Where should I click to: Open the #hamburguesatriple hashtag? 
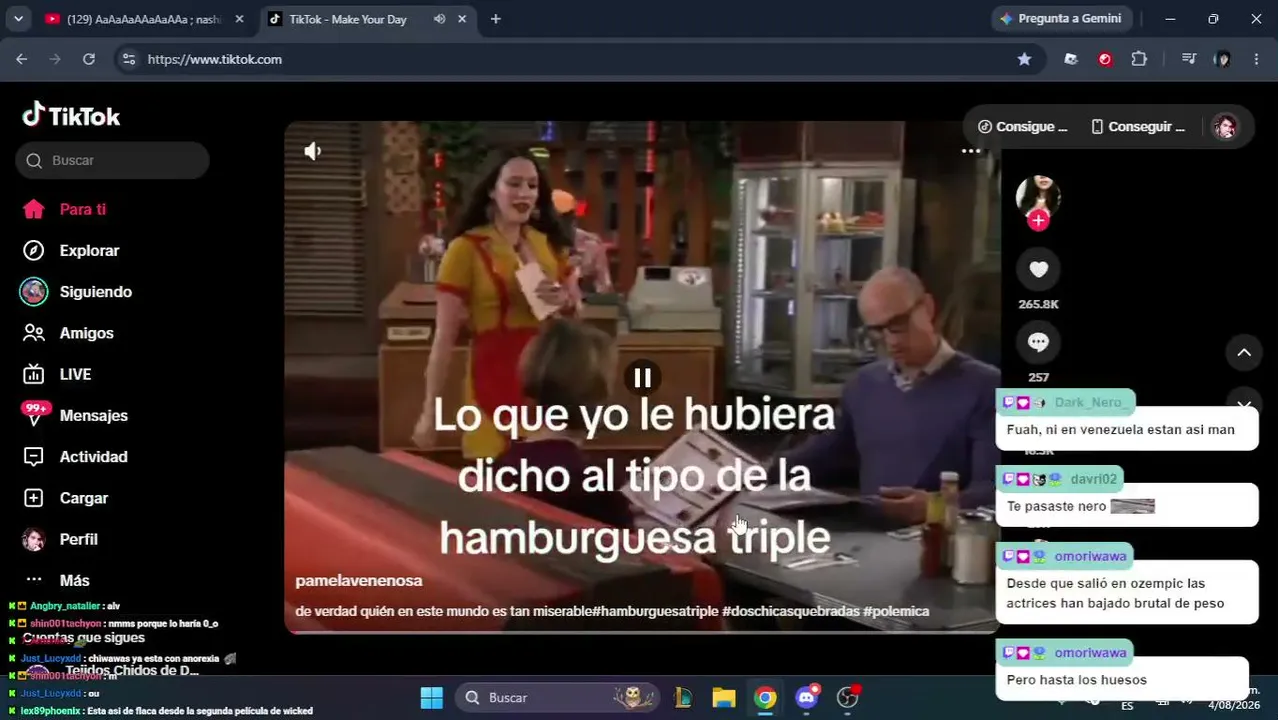[x=655, y=611]
